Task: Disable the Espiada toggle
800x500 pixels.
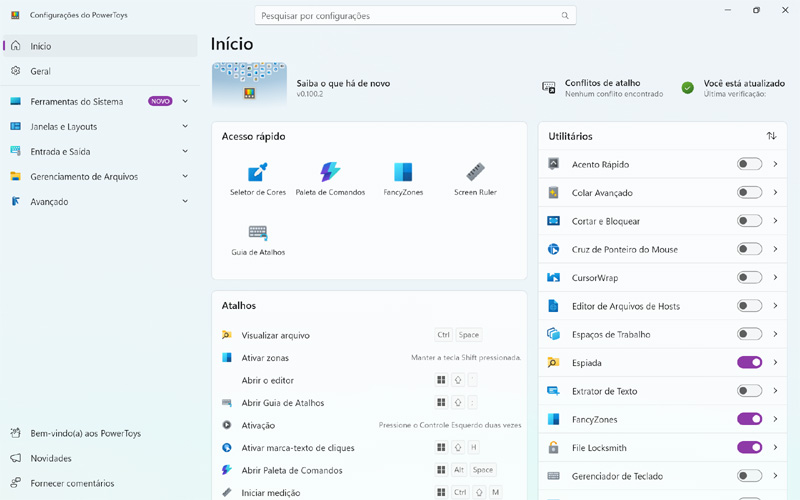Action: 749,362
